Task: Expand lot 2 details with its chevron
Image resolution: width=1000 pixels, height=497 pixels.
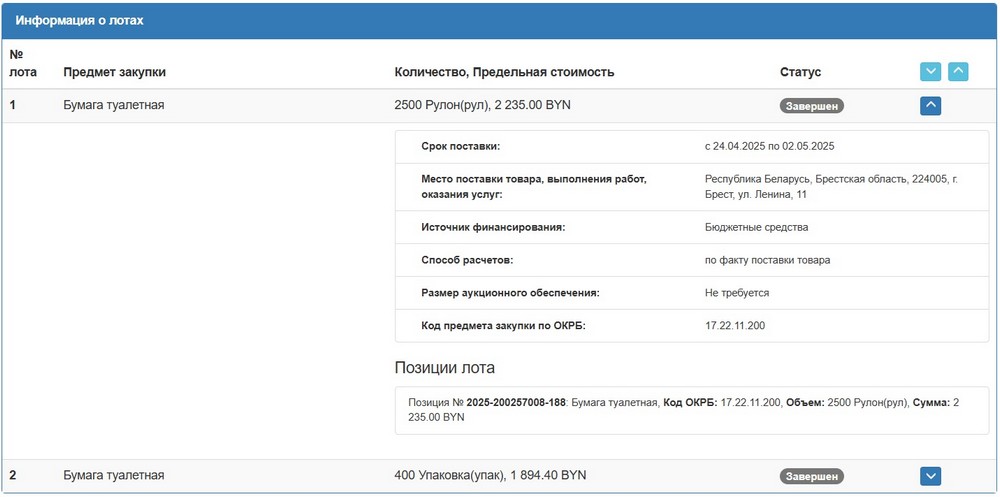Action: pos(930,476)
